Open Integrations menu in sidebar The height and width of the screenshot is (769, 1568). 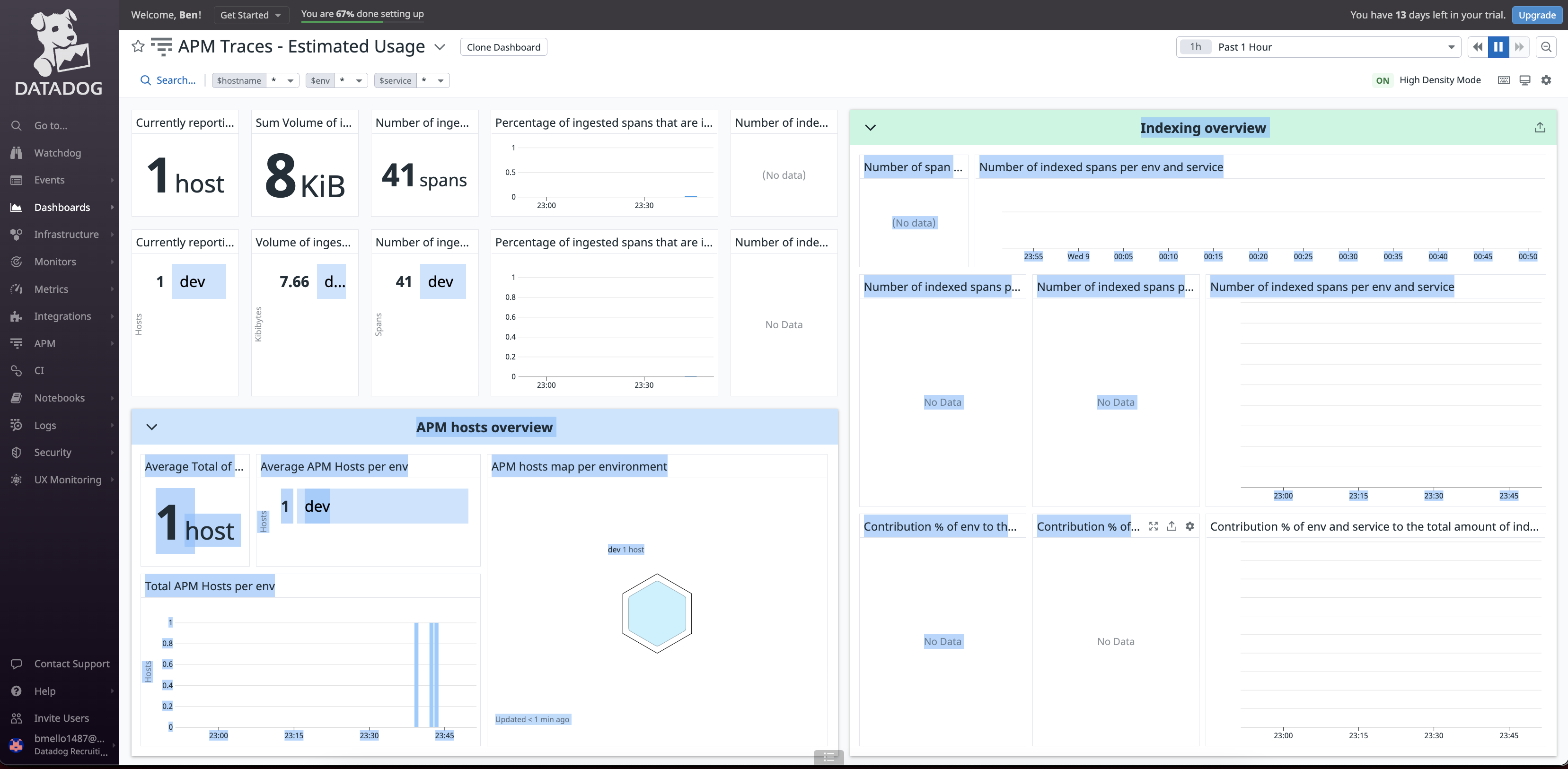(x=63, y=316)
